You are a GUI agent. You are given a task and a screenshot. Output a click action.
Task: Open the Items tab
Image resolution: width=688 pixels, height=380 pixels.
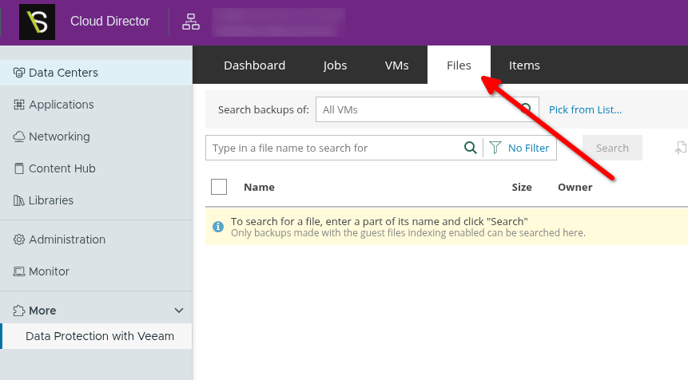point(524,65)
